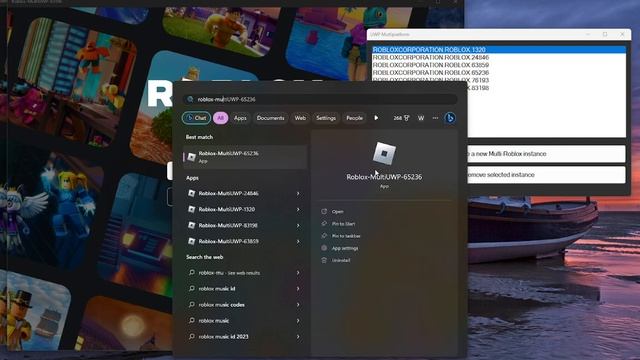Switch to the Apps search filter
The width and height of the screenshot is (640, 360).
coord(240,118)
